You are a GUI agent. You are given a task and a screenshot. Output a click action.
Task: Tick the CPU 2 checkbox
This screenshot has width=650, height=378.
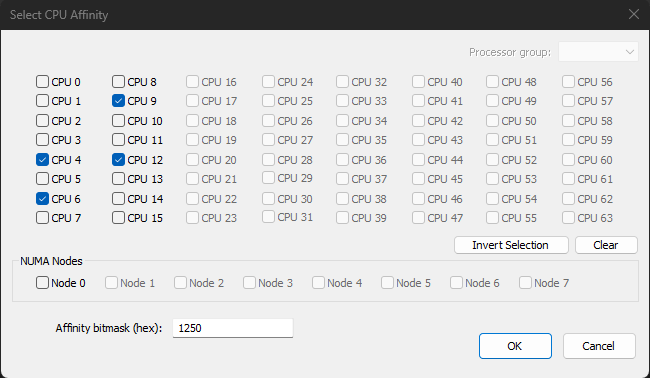[x=42, y=121]
